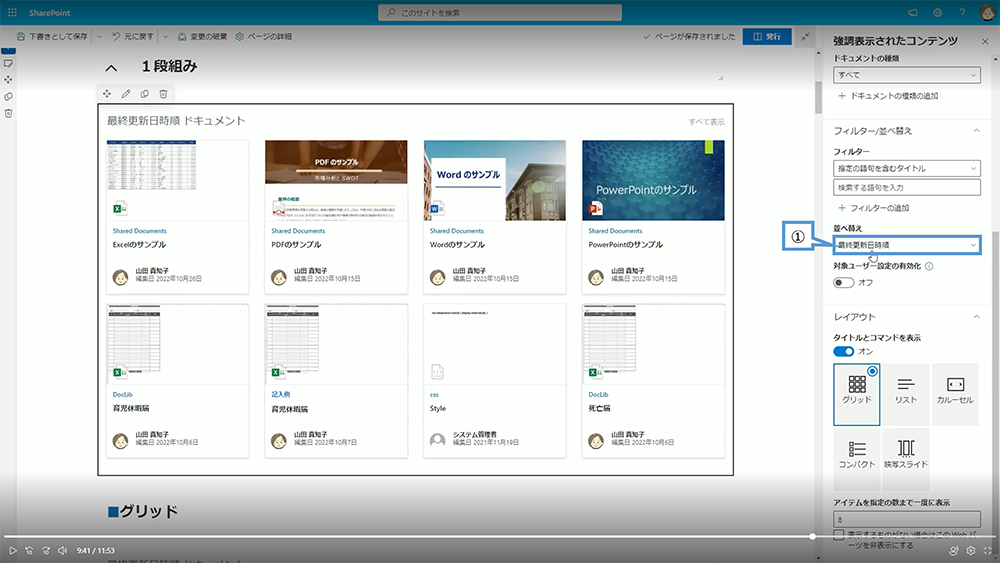Click the forward 10 seconds button
The image size is (1000, 563).
46,550
